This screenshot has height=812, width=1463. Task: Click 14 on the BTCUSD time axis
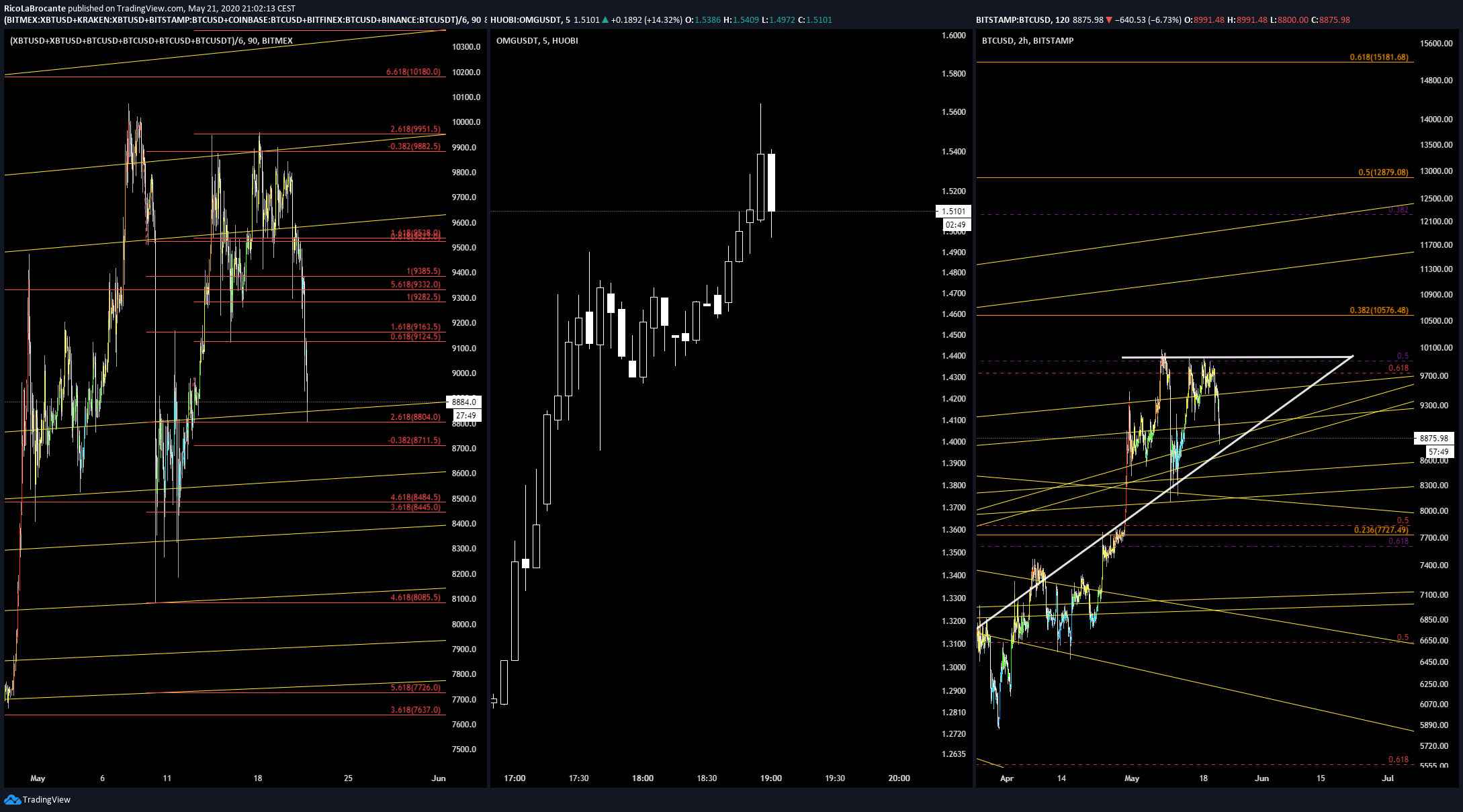pos(1061,778)
